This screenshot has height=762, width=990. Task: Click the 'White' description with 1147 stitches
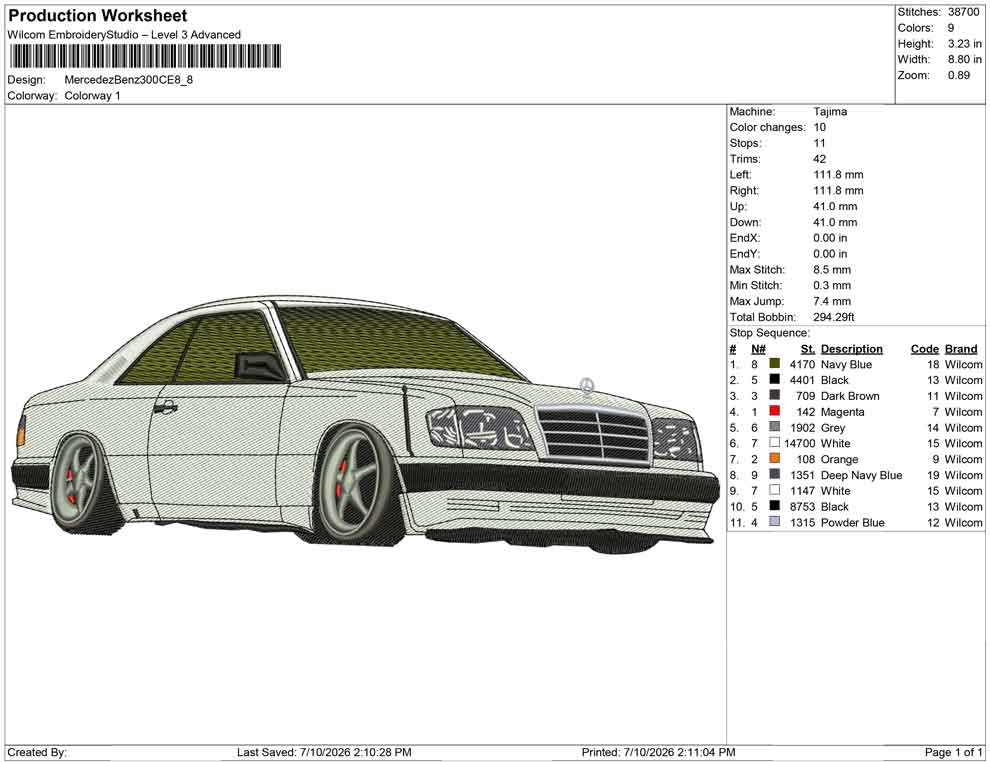click(835, 491)
